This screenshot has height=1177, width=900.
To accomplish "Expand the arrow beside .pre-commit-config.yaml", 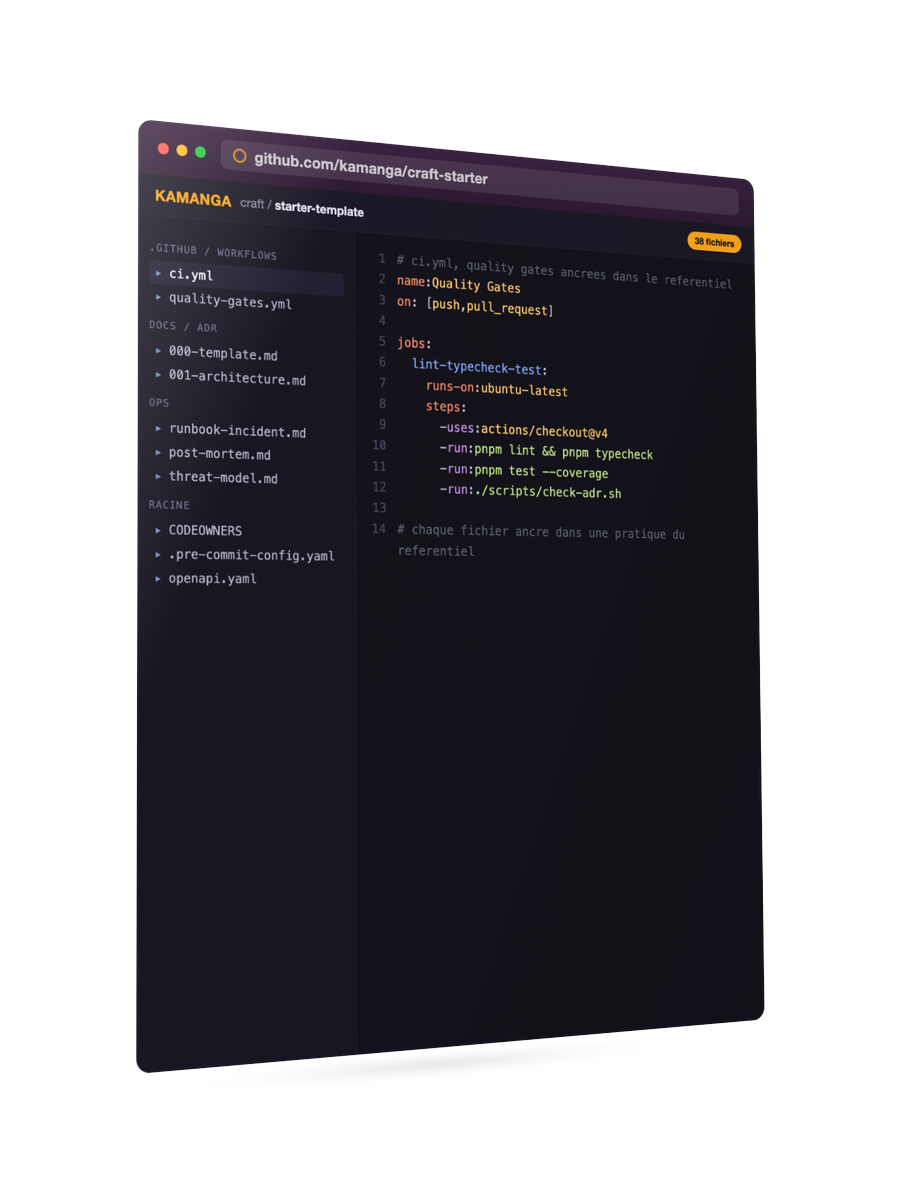I will (x=158, y=554).
